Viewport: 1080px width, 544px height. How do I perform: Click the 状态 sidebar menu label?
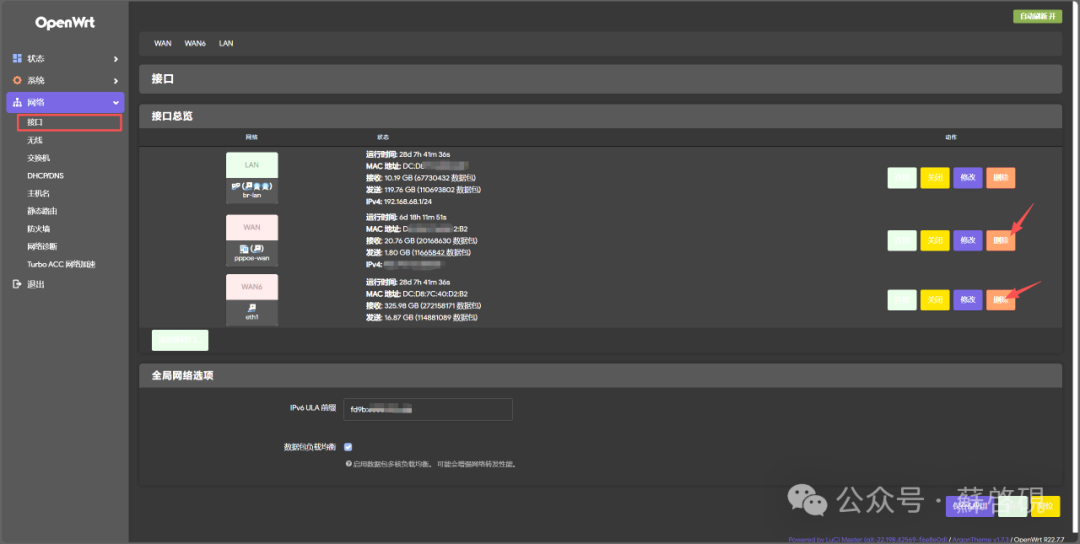pos(36,59)
